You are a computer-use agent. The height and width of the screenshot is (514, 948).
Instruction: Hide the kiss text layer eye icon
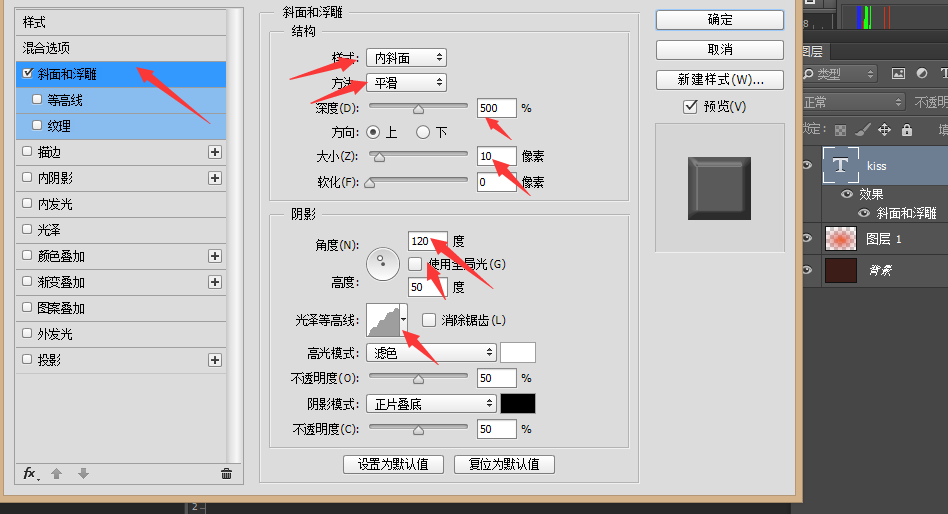(x=808, y=166)
